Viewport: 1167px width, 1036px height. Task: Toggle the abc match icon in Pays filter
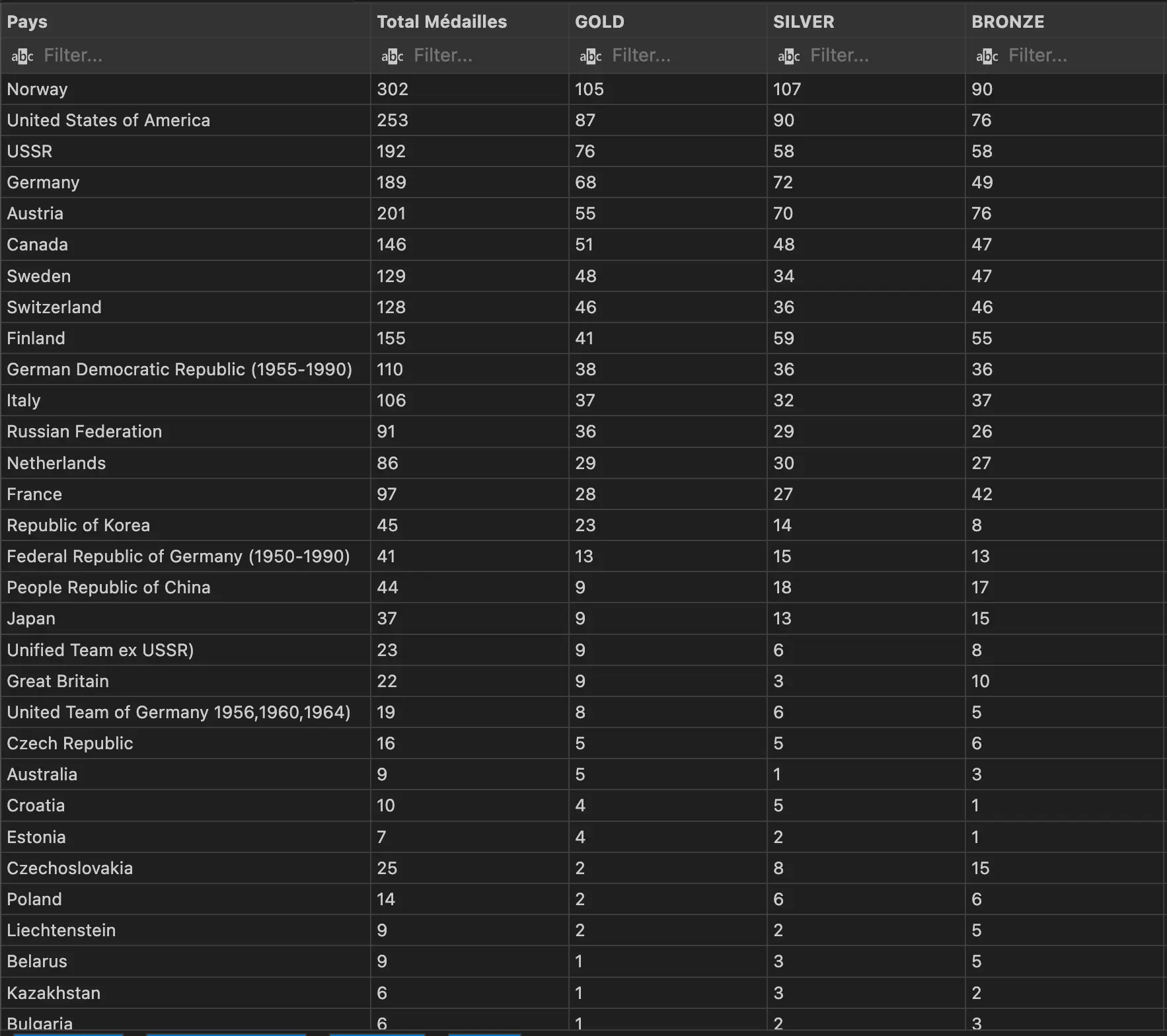click(x=22, y=56)
